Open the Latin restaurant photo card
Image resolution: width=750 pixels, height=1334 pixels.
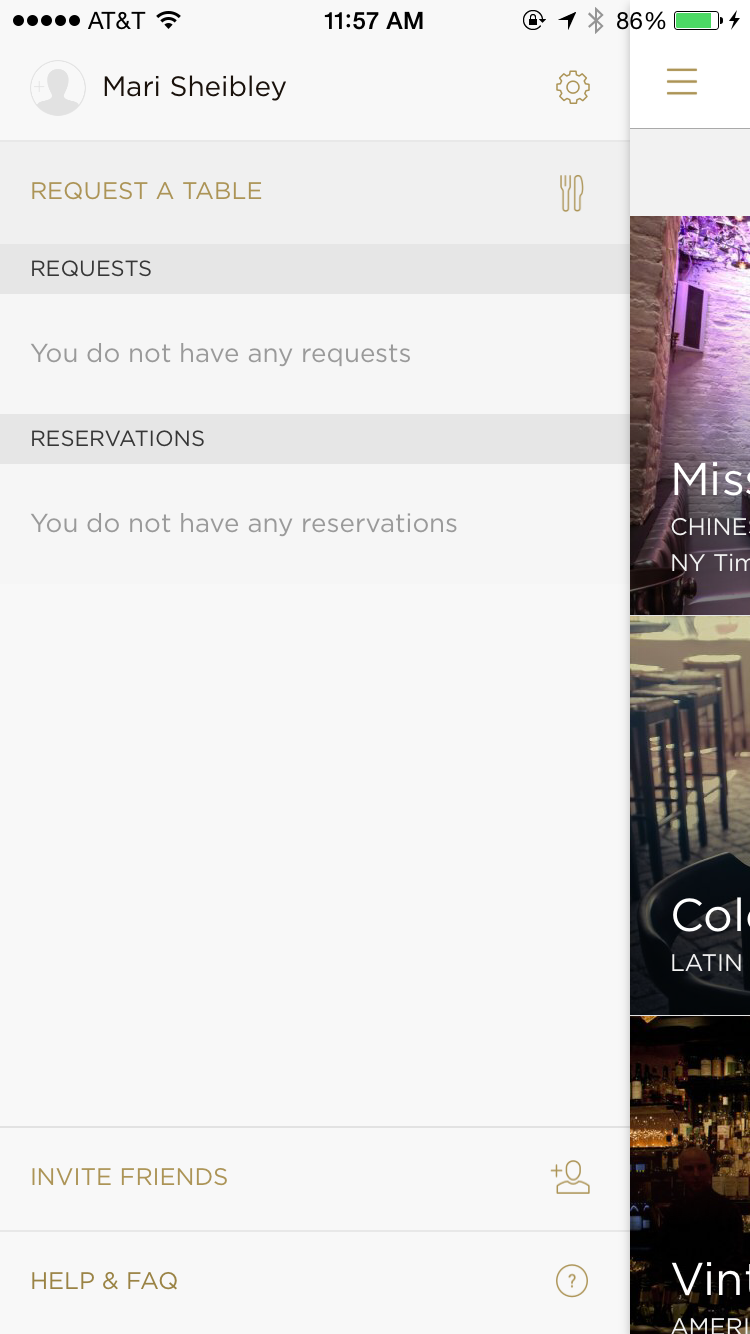[690, 815]
